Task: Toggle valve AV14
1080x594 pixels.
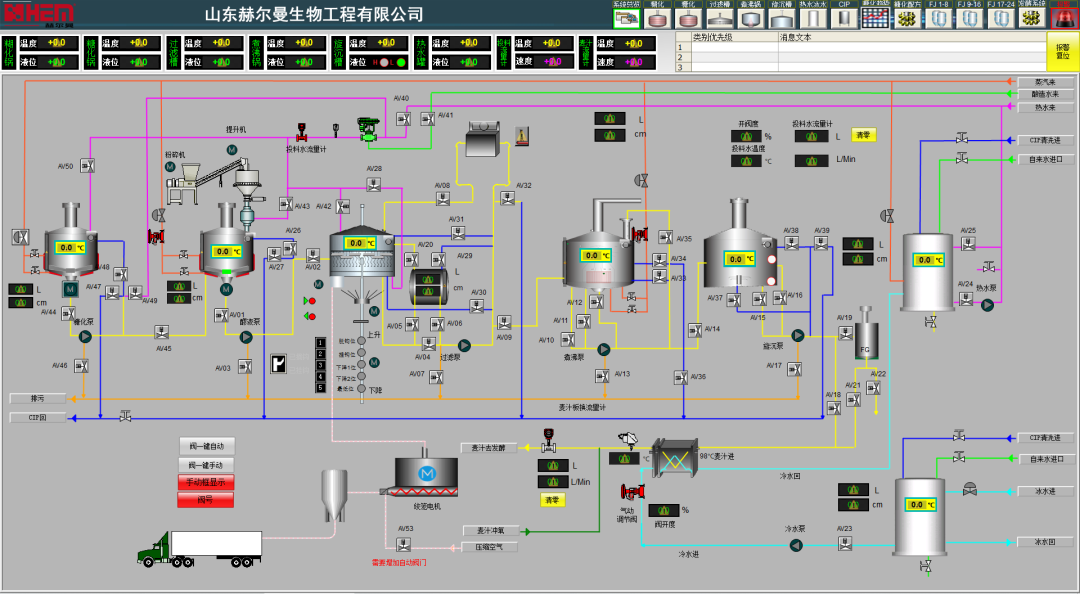Action: point(695,330)
